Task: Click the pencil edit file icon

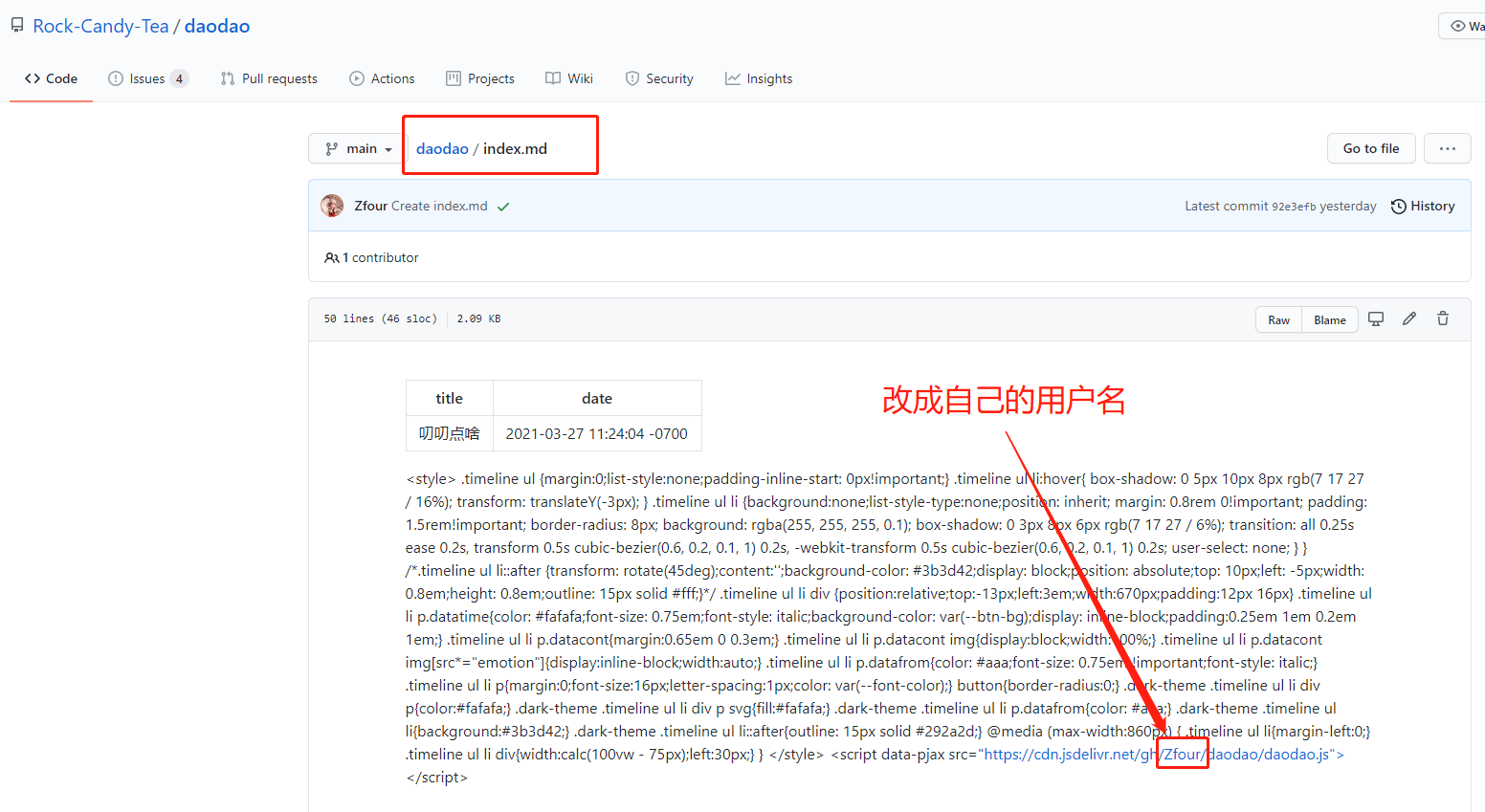Action: tap(1409, 319)
